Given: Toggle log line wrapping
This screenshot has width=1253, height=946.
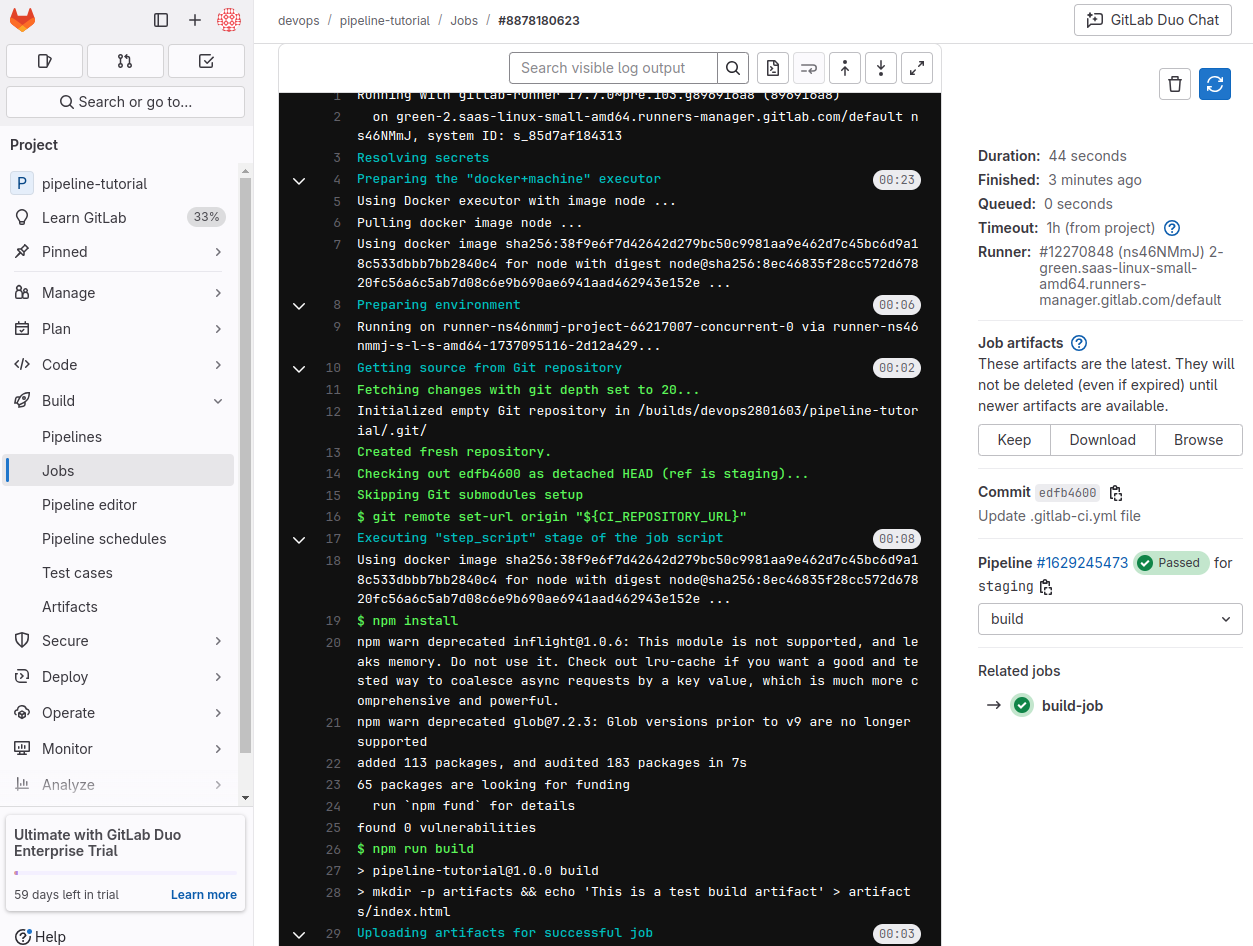Looking at the screenshot, I should coord(809,68).
